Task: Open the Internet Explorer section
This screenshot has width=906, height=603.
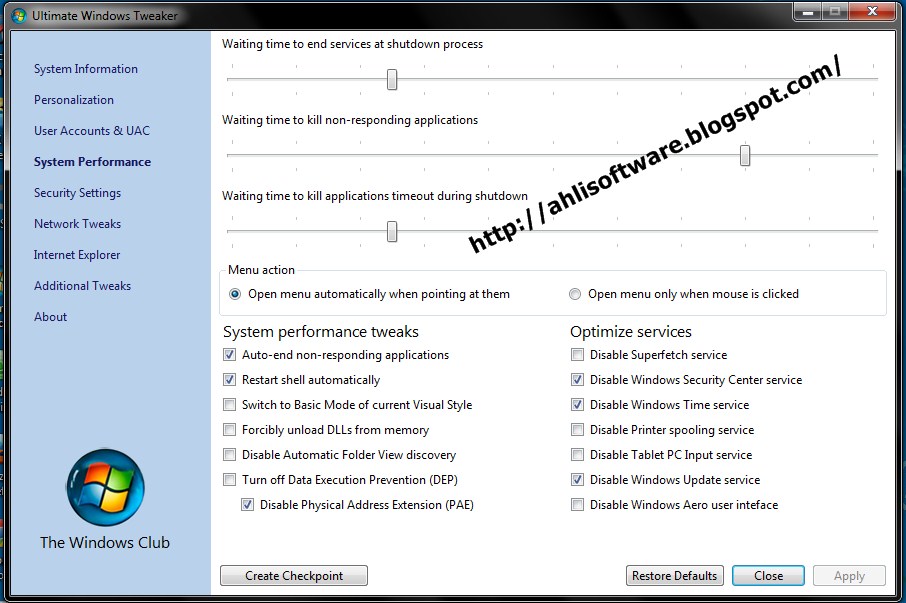Action: 76,255
